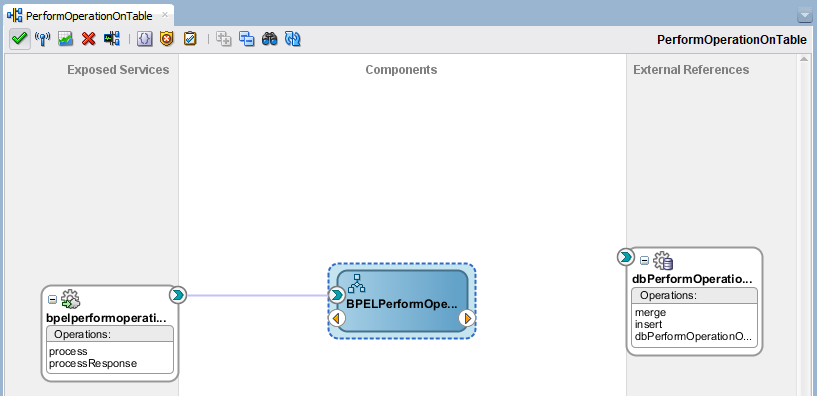
Task: Click the database adapter gear icon
Action: [x=663, y=260]
